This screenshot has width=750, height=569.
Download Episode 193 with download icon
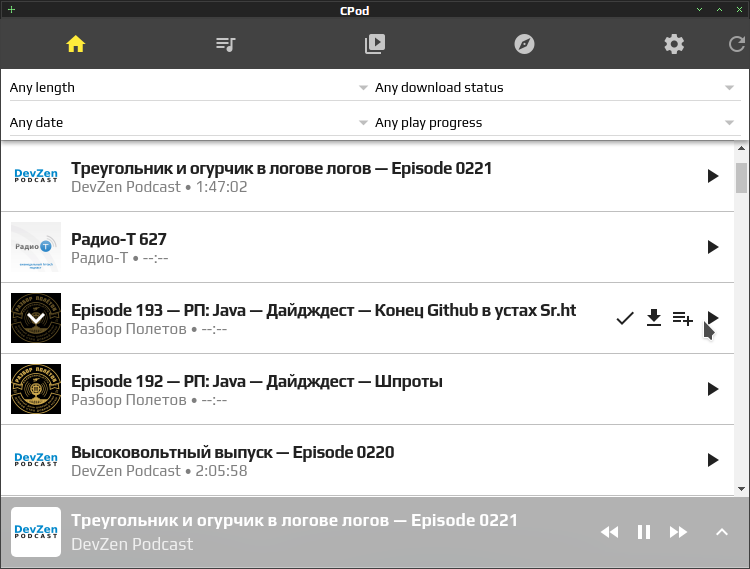[654, 318]
